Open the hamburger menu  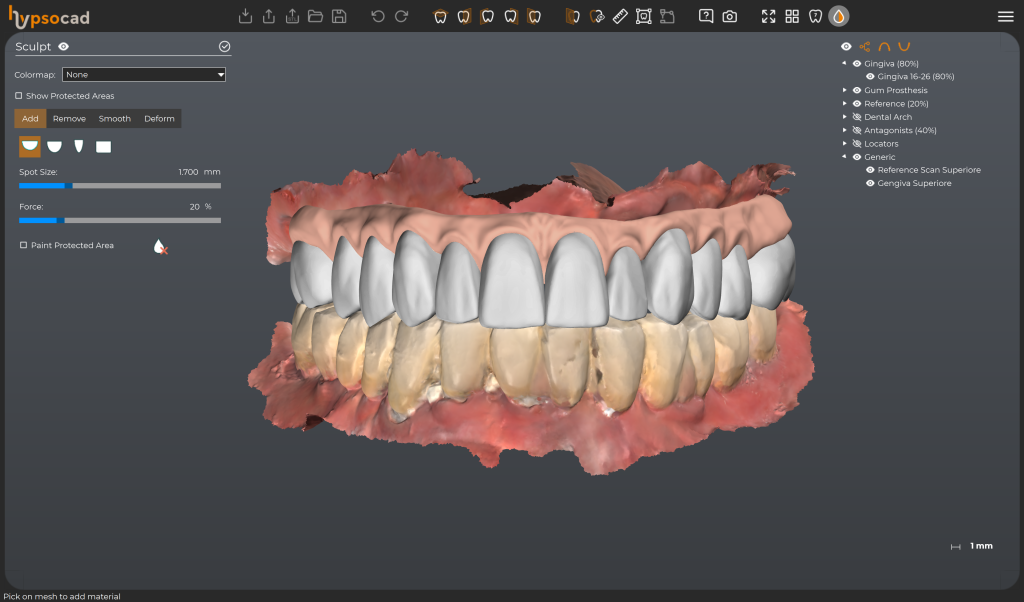coord(1005,16)
